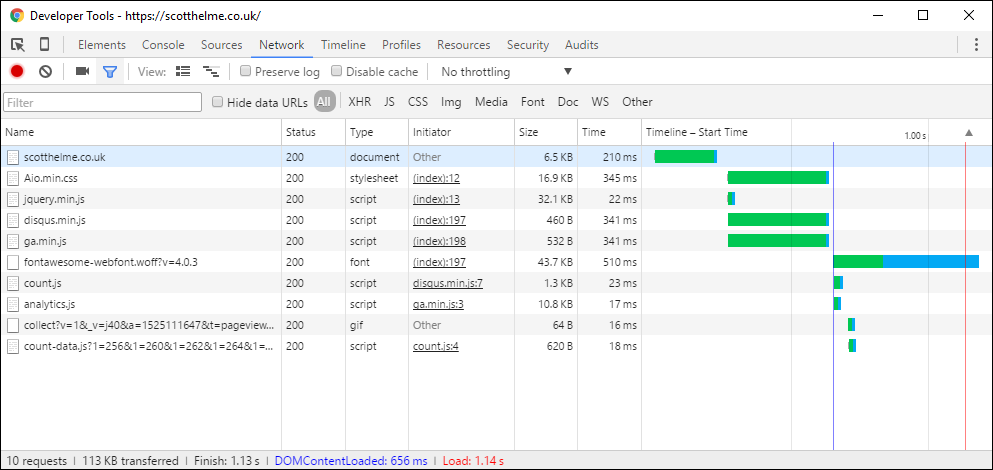
Task: Click the fontawesome-webfont waterfall bar
Action: coord(905,262)
